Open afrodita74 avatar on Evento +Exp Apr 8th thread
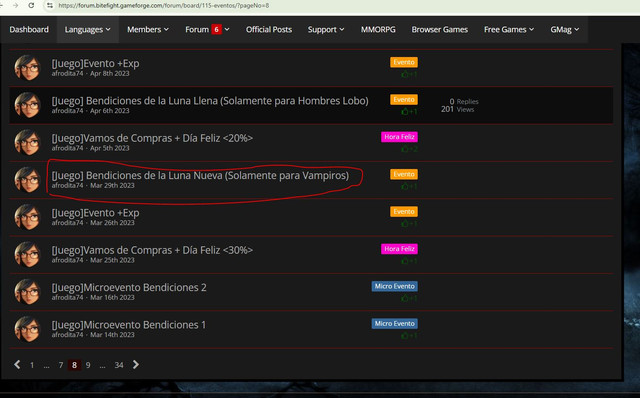640x398 pixels. pos(27,68)
